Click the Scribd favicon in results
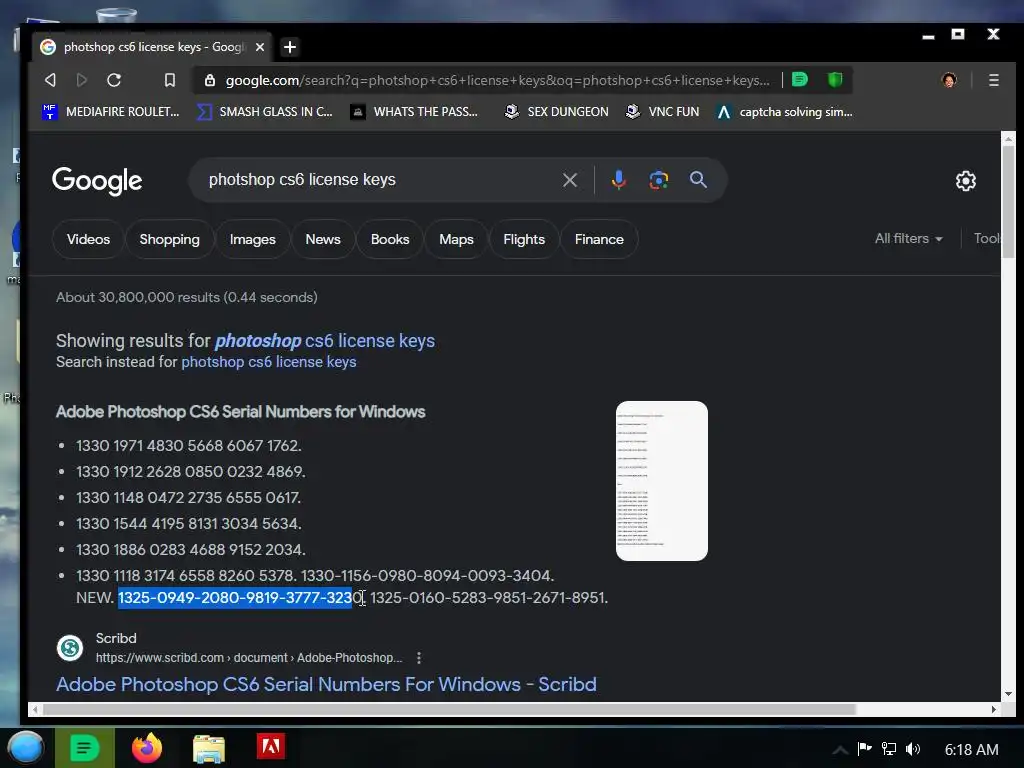This screenshot has width=1024, height=768. 70,648
